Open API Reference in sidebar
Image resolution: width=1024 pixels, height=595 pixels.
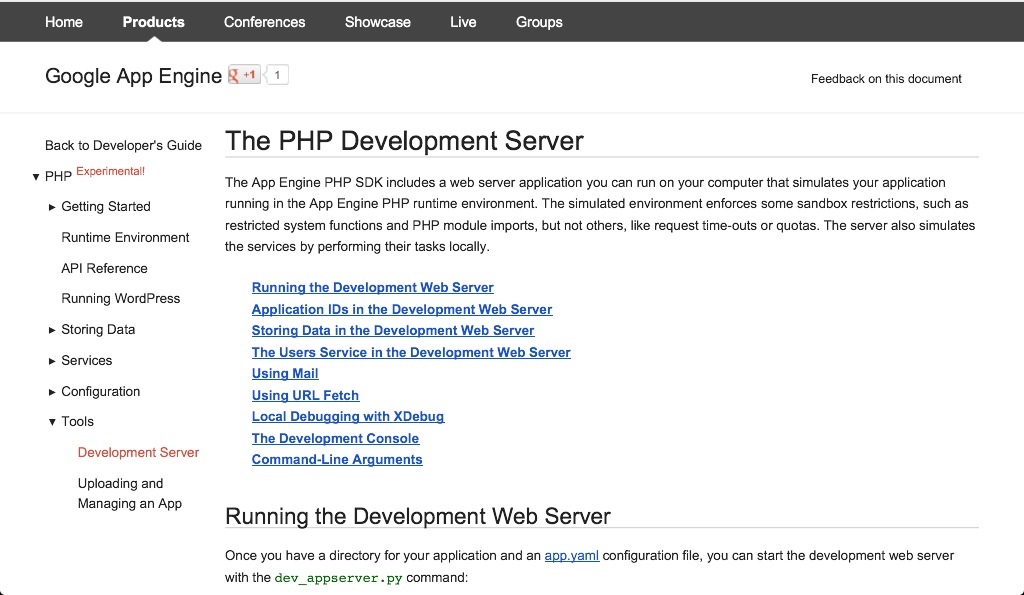[x=104, y=268]
